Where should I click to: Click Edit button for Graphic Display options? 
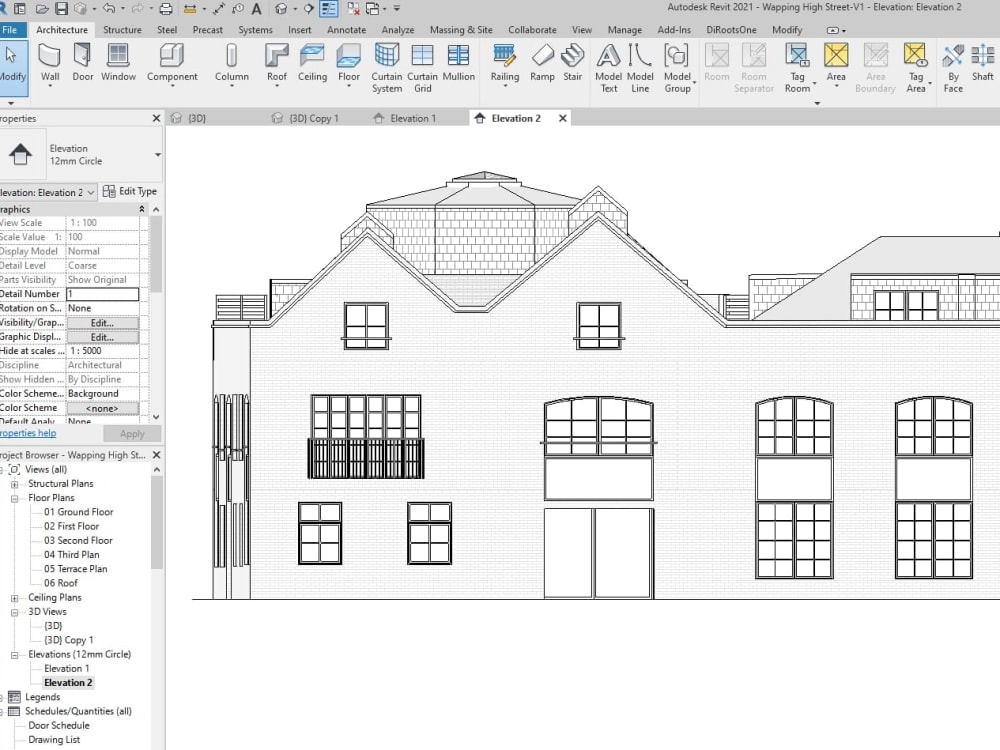click(x=102, y=337)
